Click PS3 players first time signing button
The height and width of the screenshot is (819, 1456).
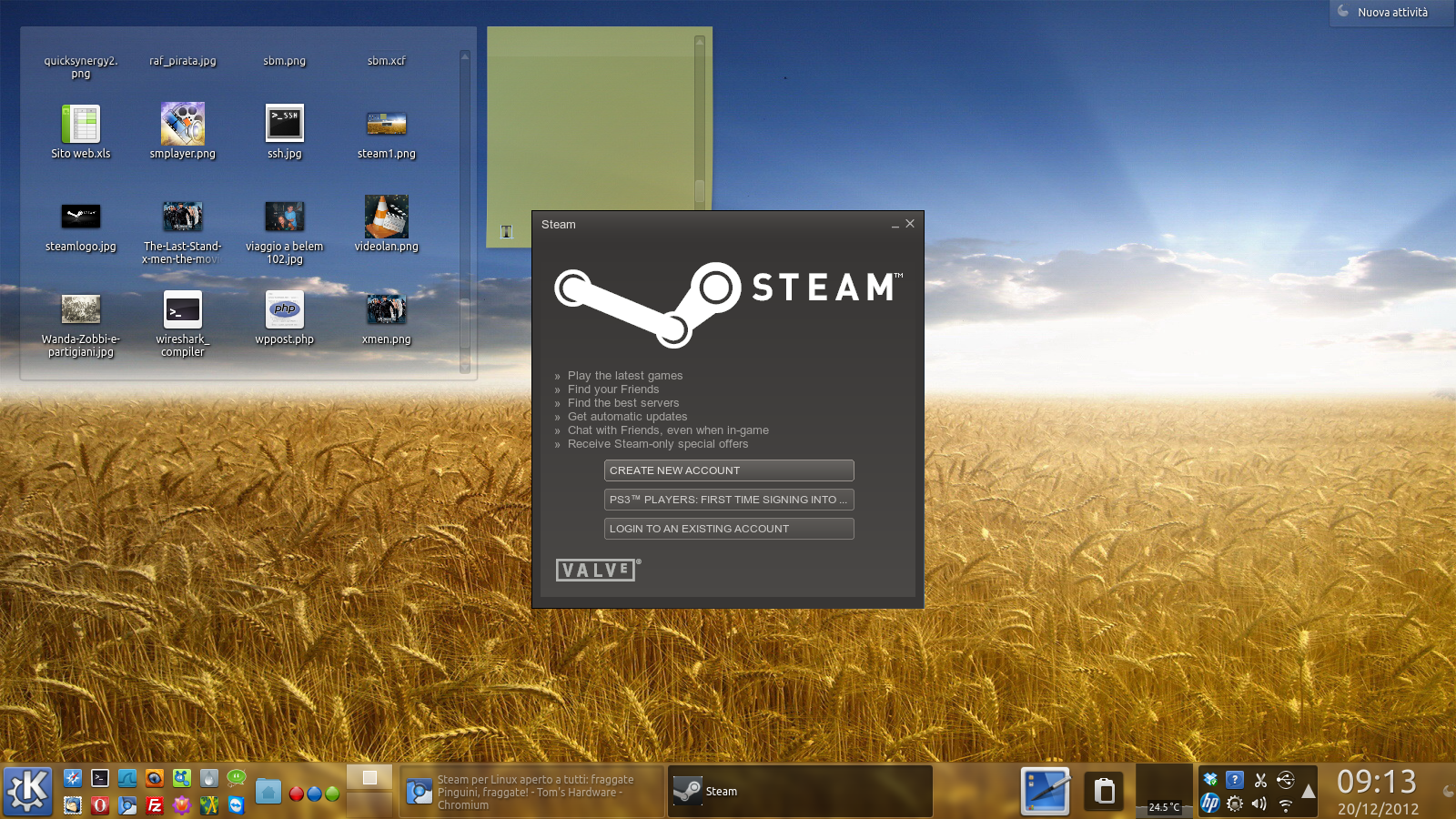(729, 500)
